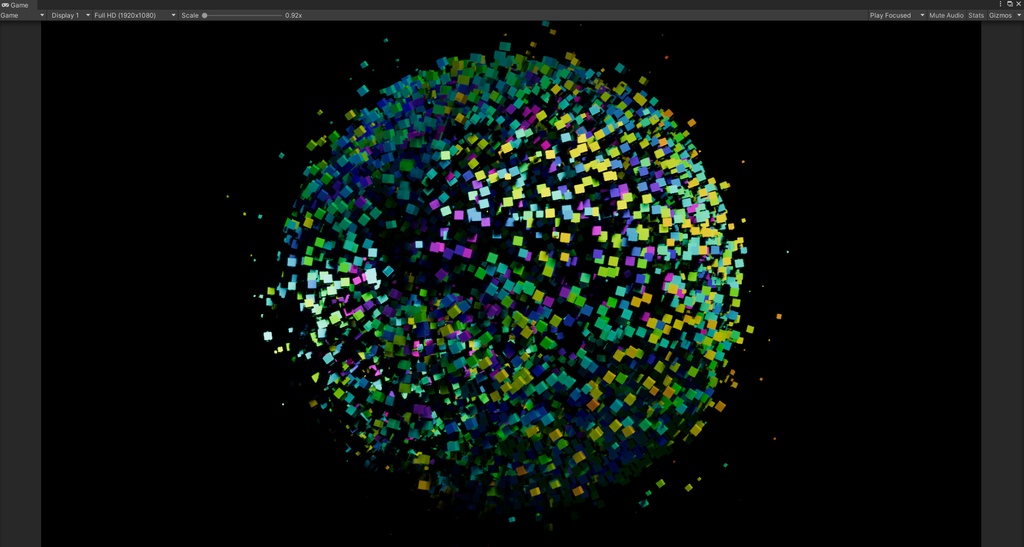This screenshot has width=1024, height=547.
Task: Open the Play Focused dropdown
Action: pyautogui.click(x=897, y=15)
